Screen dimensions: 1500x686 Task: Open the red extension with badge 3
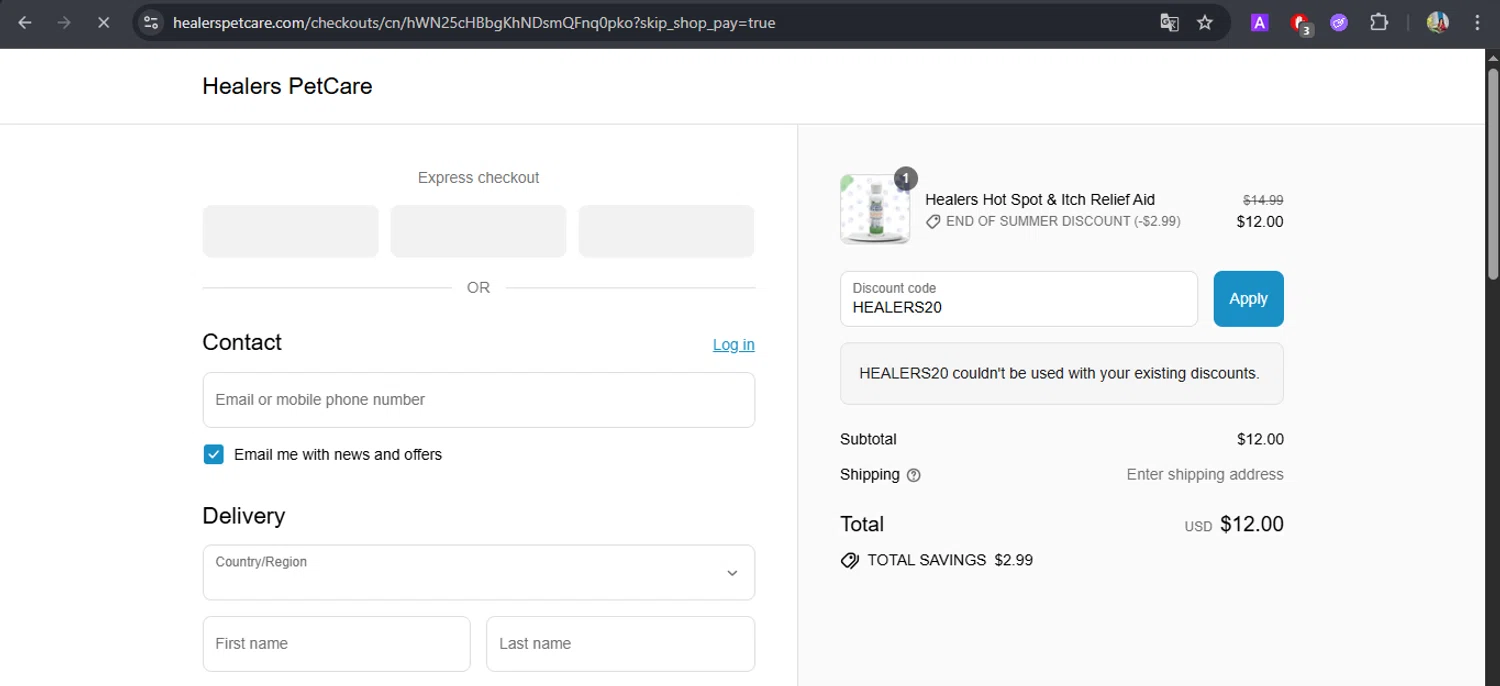coord(1300,23)
